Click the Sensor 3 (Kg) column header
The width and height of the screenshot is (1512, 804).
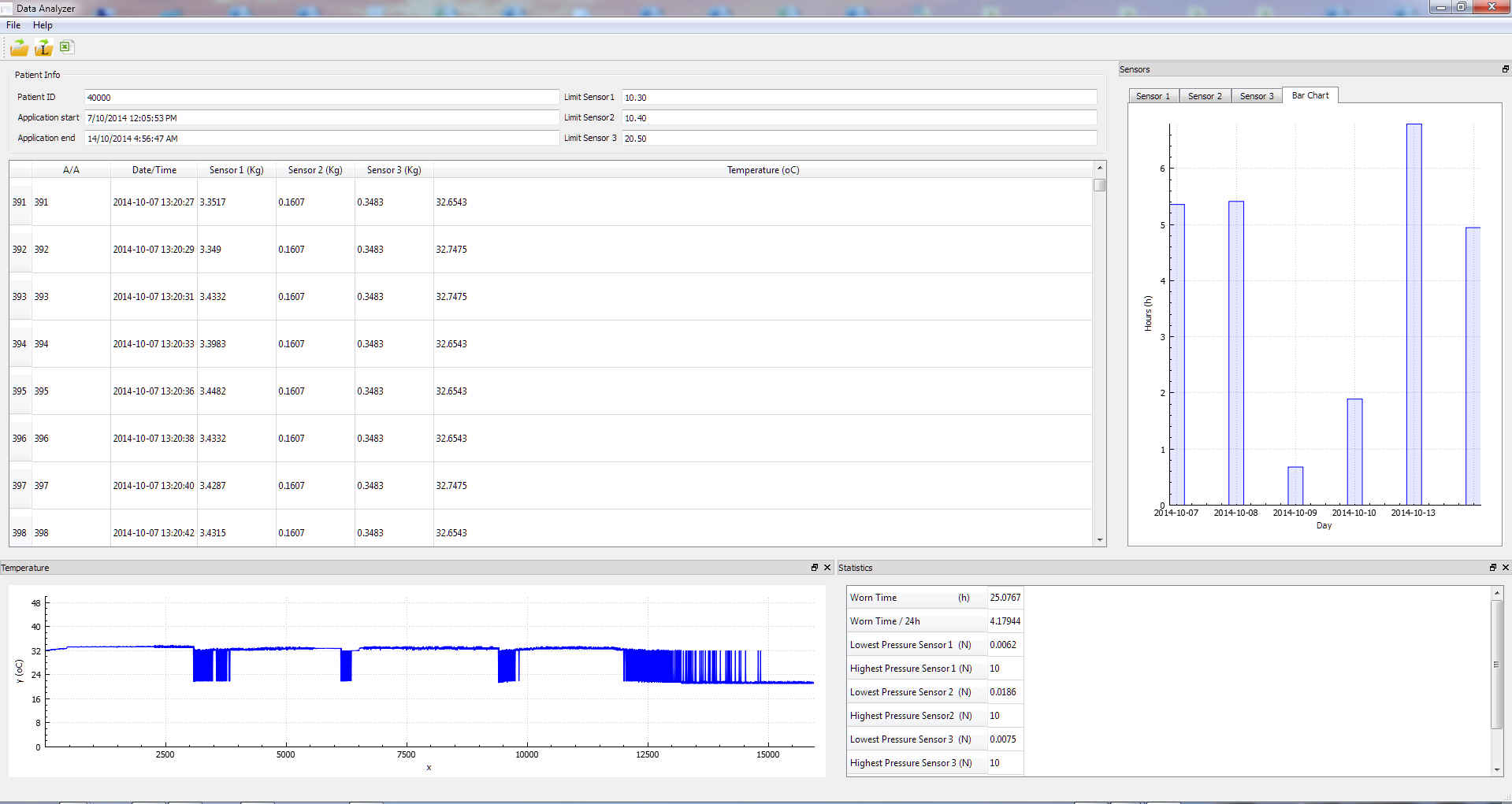click(x=394, y=170)
